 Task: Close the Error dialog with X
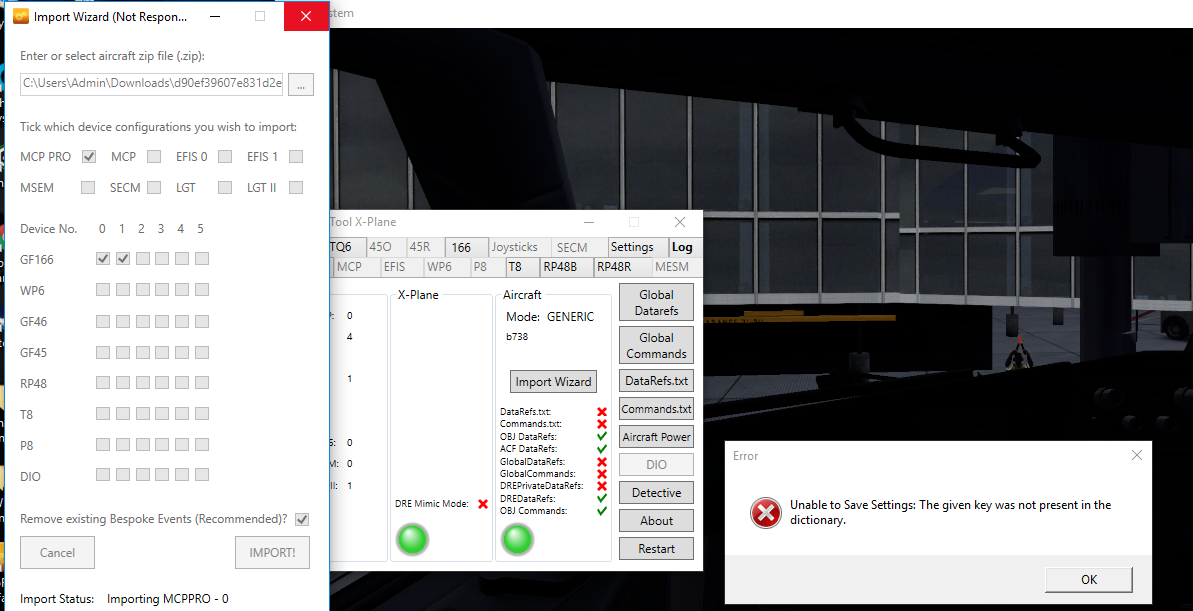tap(1136, 456)
